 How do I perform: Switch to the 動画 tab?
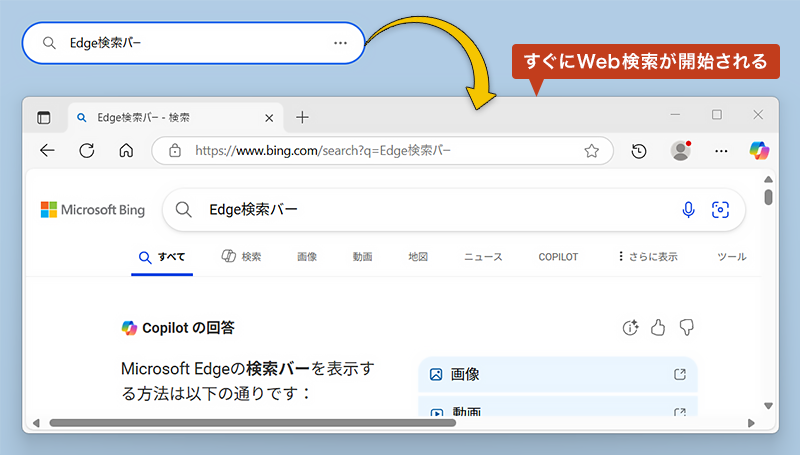(x=362, y=257)
